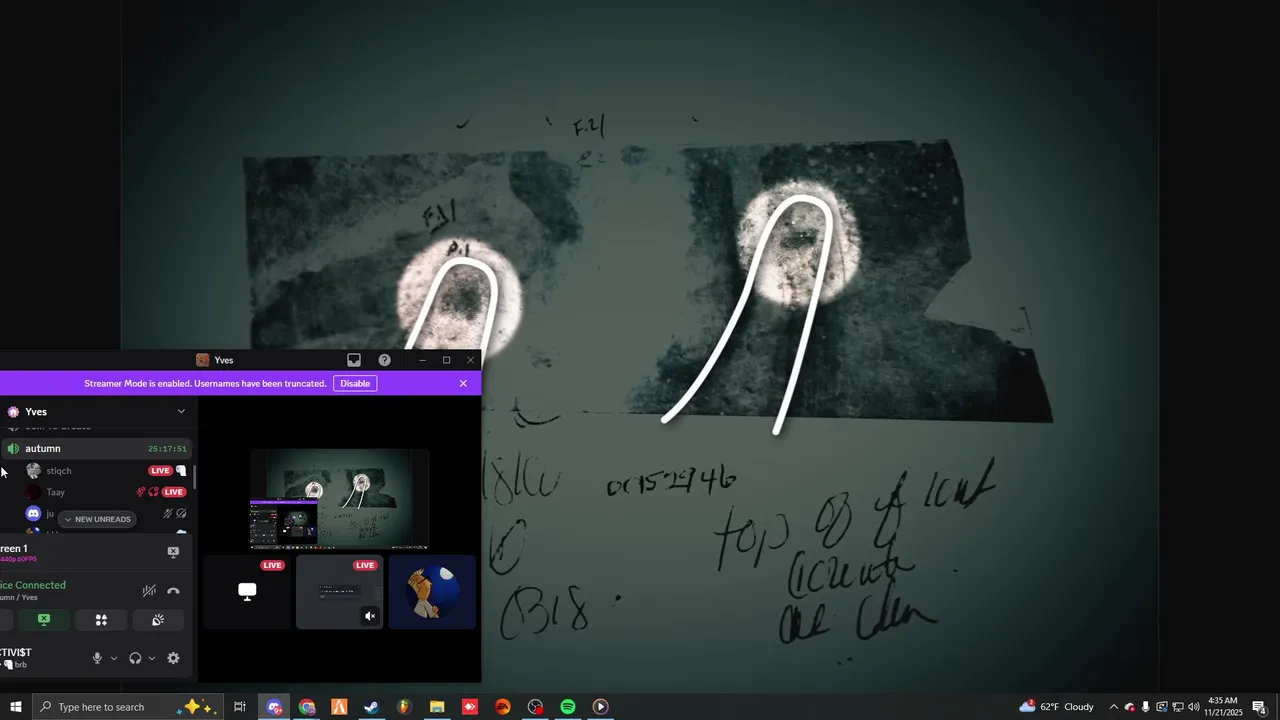Click the microphone tray icon
The height and width of the screenshot is (720, 1280).
(1145, 707)
